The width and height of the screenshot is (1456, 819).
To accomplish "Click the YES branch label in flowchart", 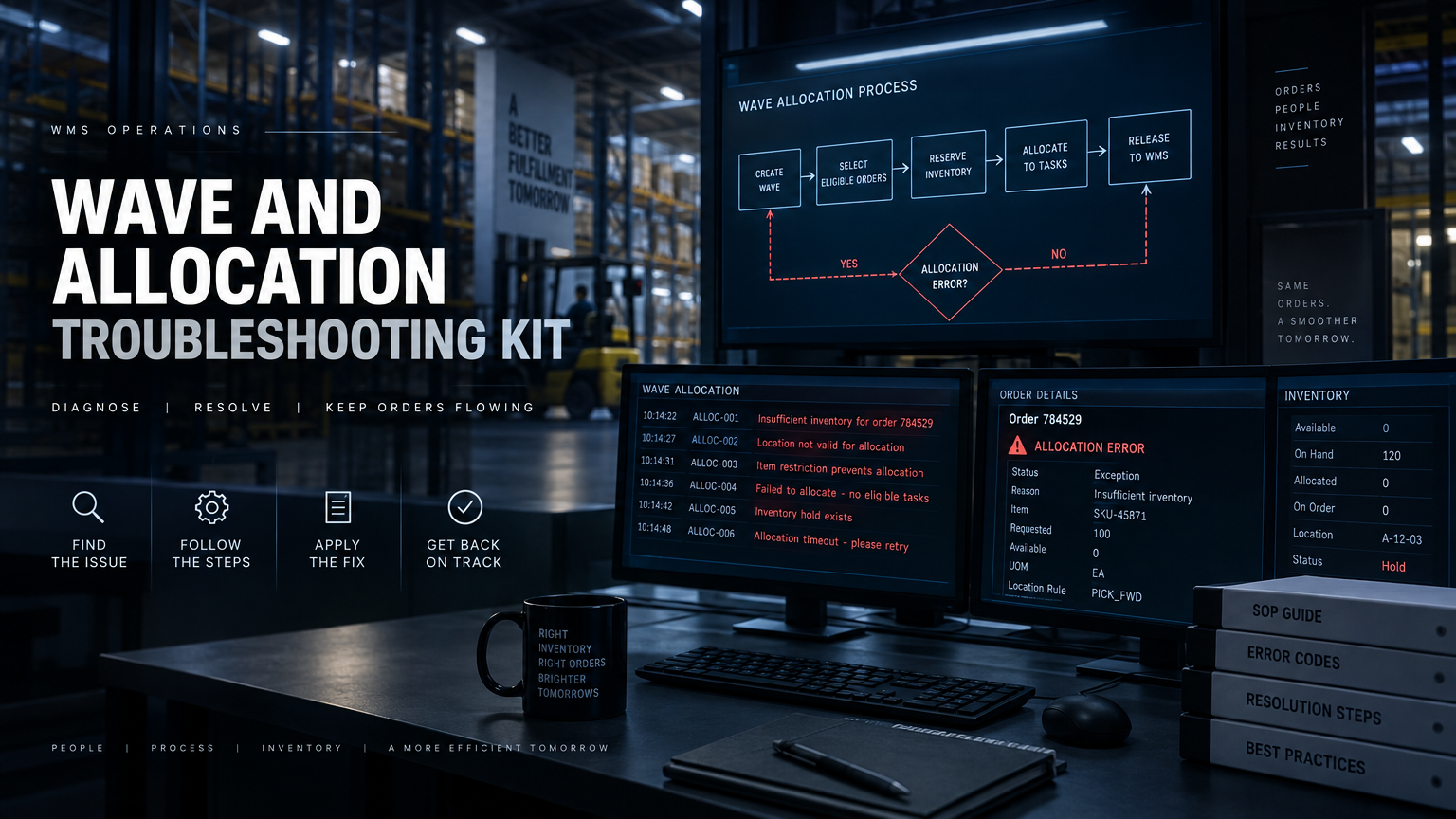I will tap(848, 264).
